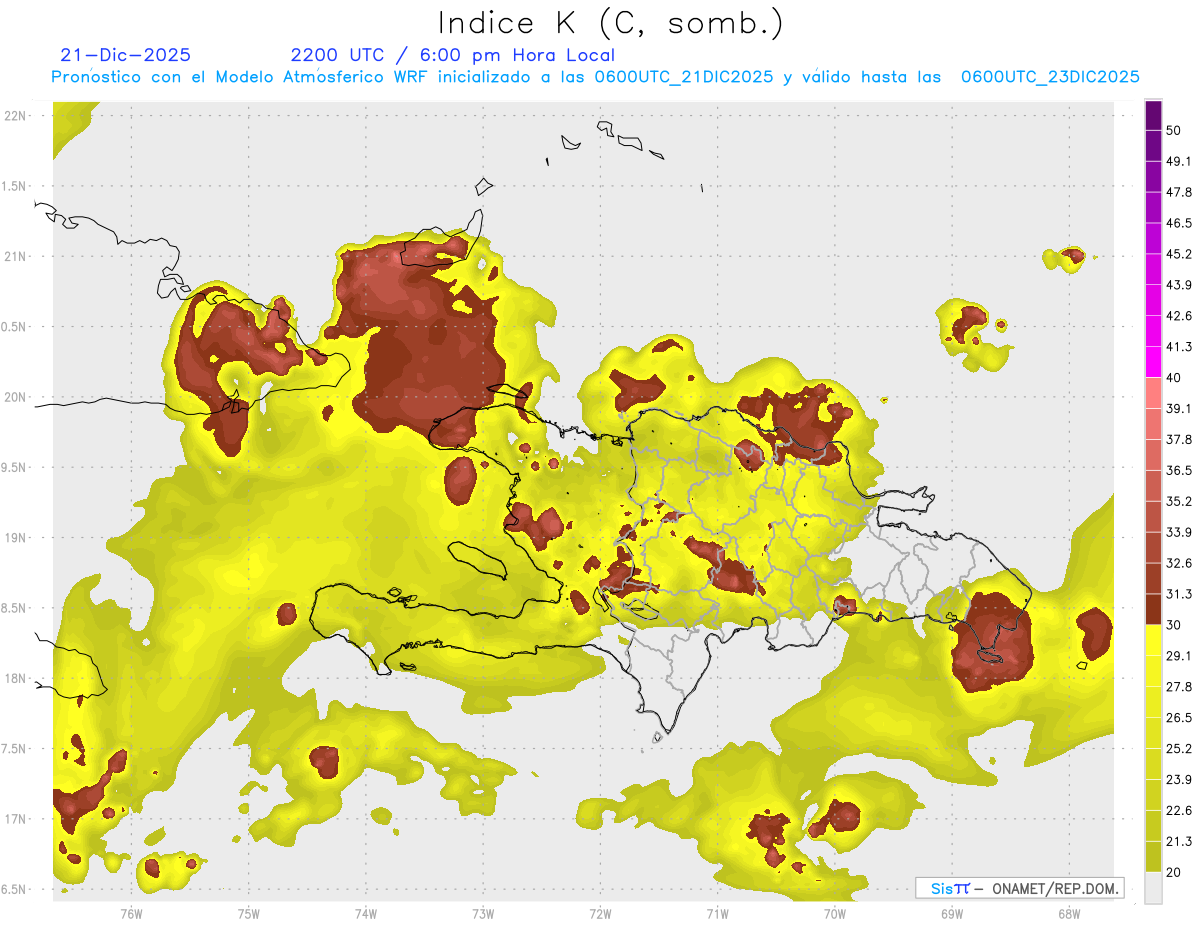Image resolution: width=1200 pixels, height=927 pixels.
Task: Click the colorbar value 40
Action: pyautogui.click(x=1174, y=378)
